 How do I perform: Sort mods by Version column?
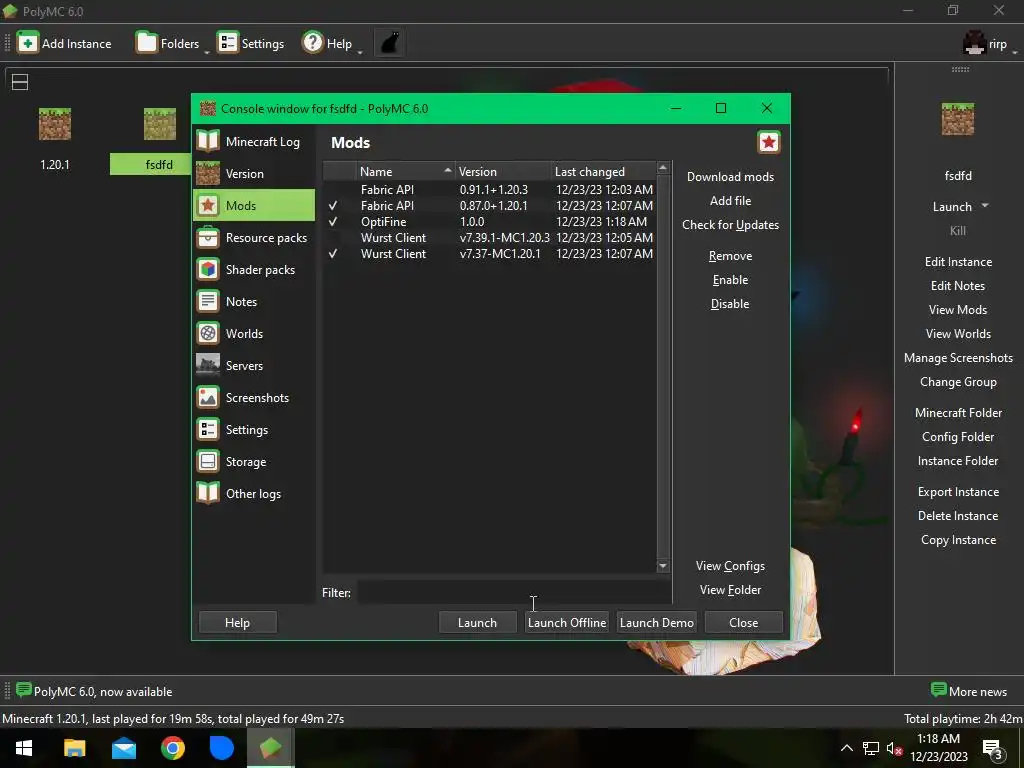click(503, 171)
